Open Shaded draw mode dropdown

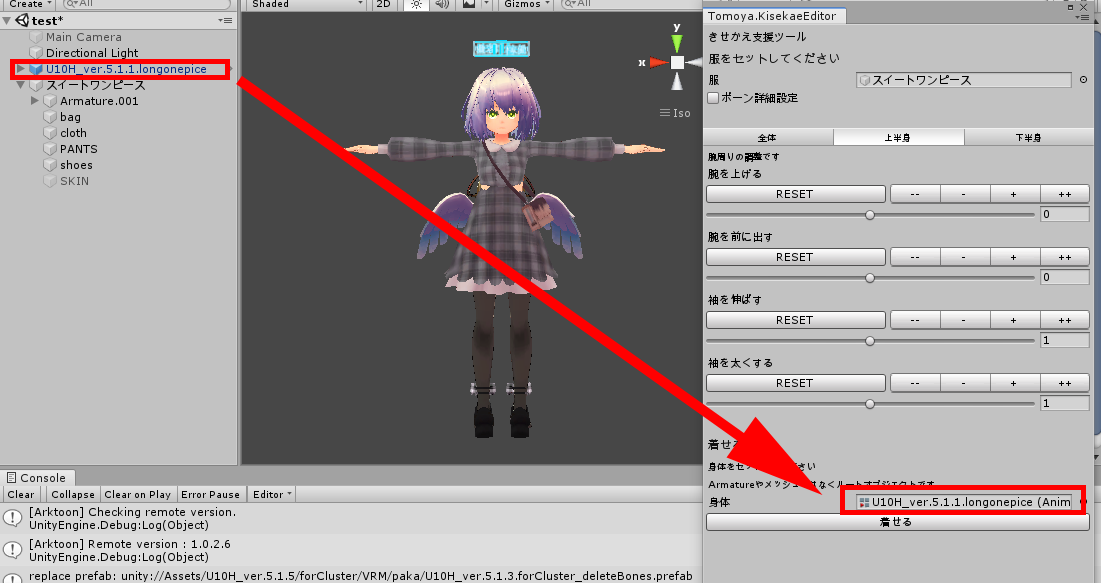[307, 4]
